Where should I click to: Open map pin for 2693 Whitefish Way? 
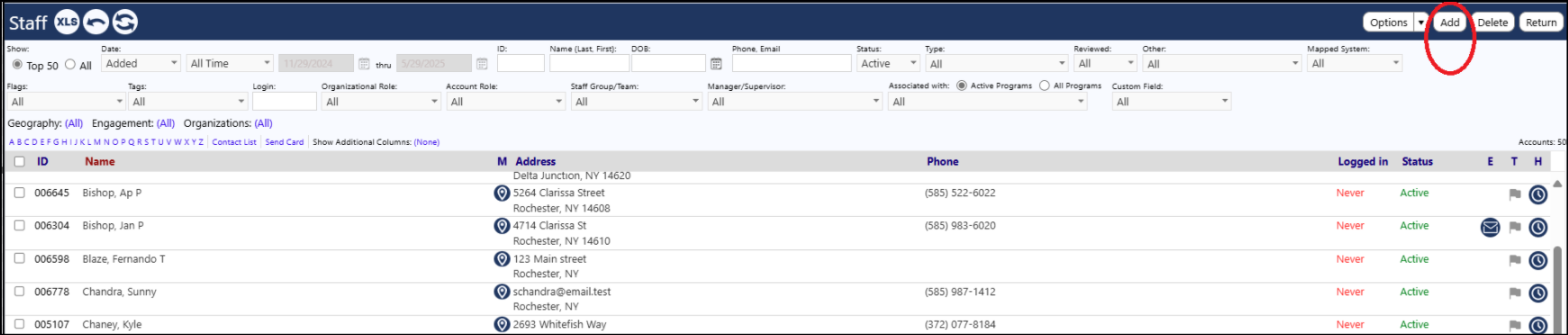503,324
